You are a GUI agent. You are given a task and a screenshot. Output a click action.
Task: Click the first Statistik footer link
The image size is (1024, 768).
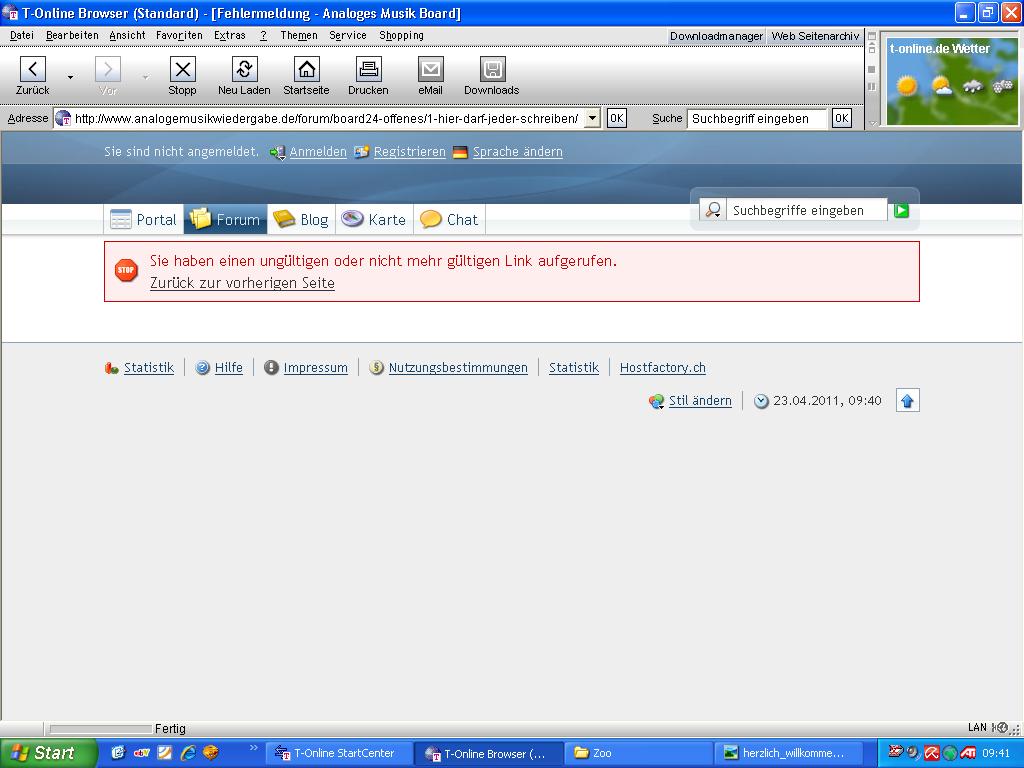pyautogui.click(x=149, y=368)
